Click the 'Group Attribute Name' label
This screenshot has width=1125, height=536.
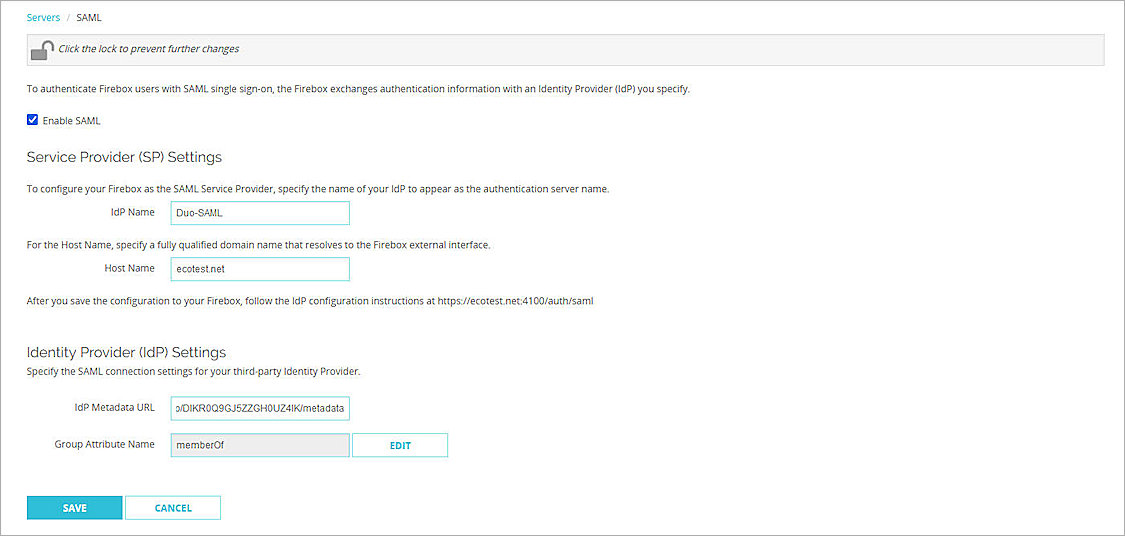(x=104, y=444)
